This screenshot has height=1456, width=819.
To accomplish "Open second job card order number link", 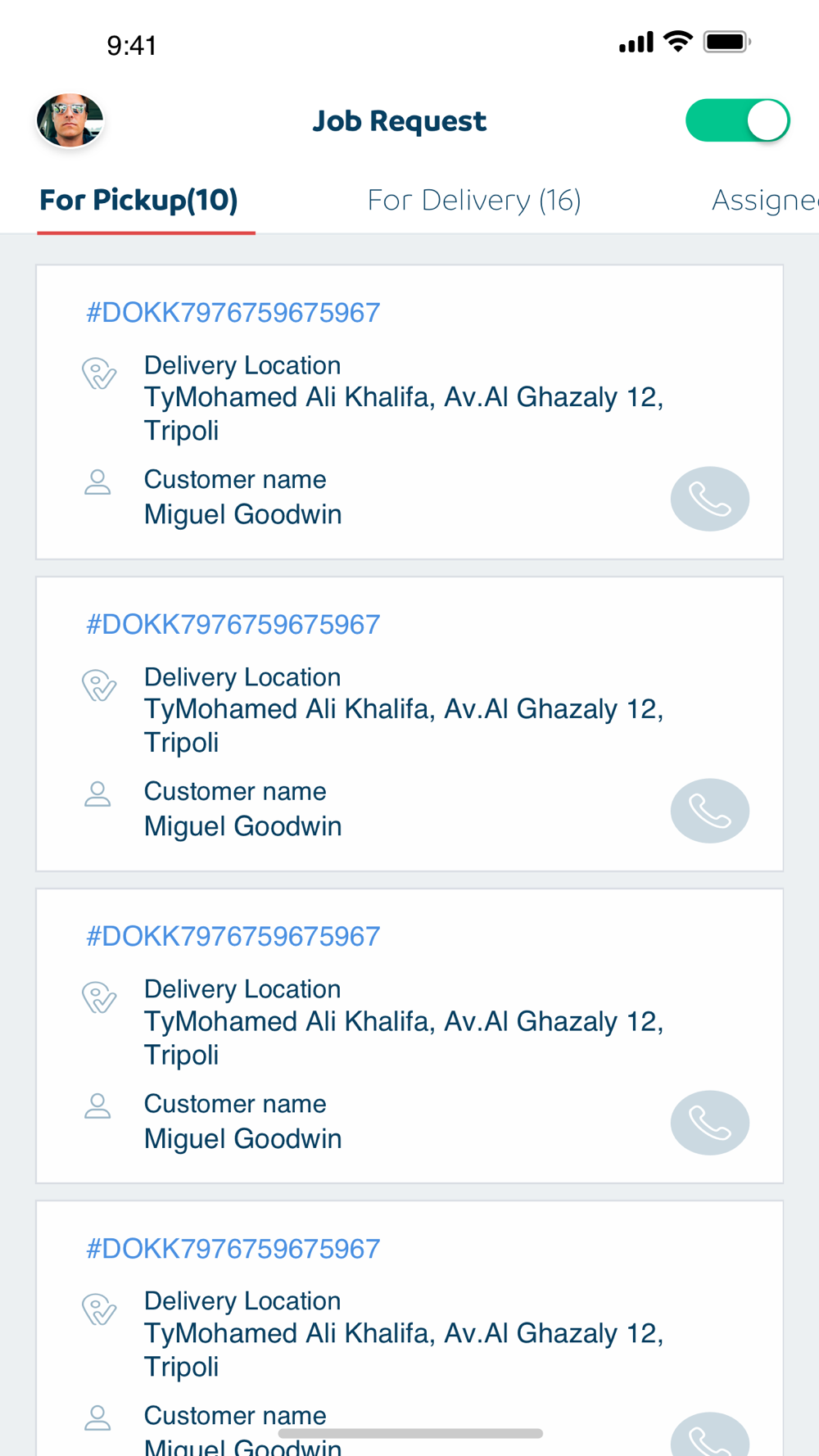I will click(233, 625).
